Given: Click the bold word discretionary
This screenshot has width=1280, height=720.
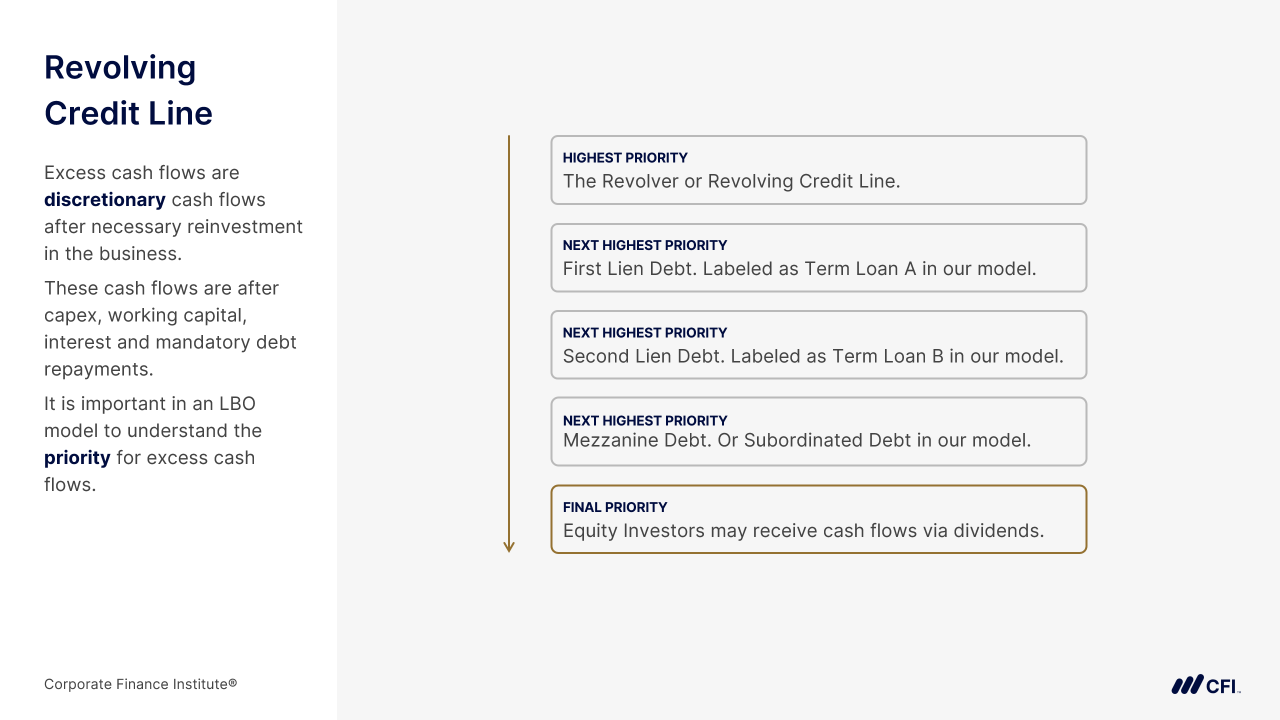Looking at the screenshot, I should [105, 200].
